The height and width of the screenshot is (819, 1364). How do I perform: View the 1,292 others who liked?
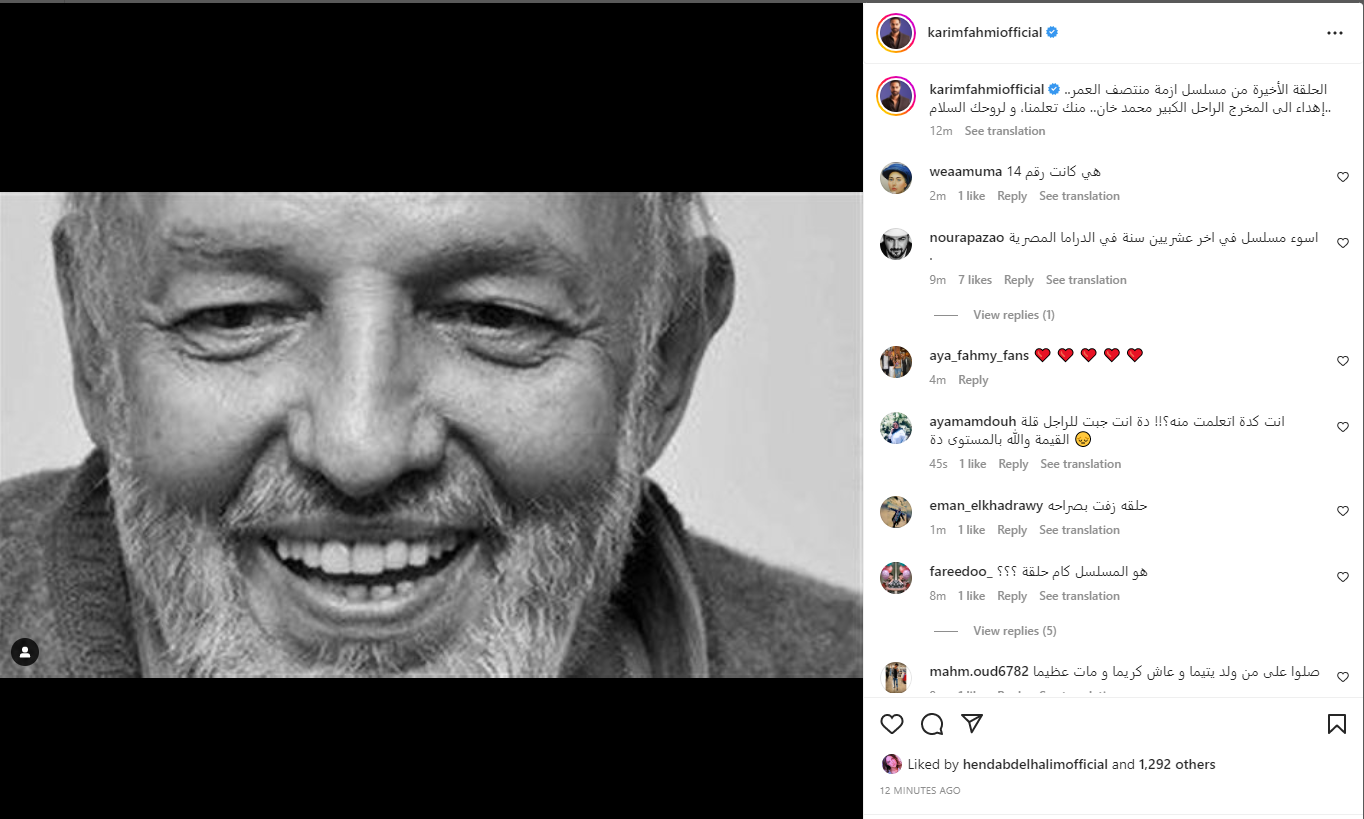coord(1177,764)
